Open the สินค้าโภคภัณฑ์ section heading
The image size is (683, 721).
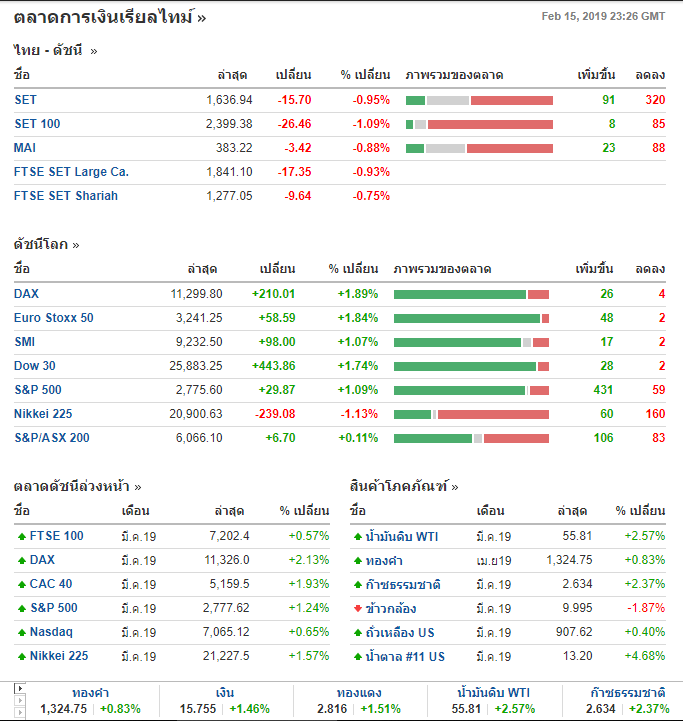coord(404,487)
